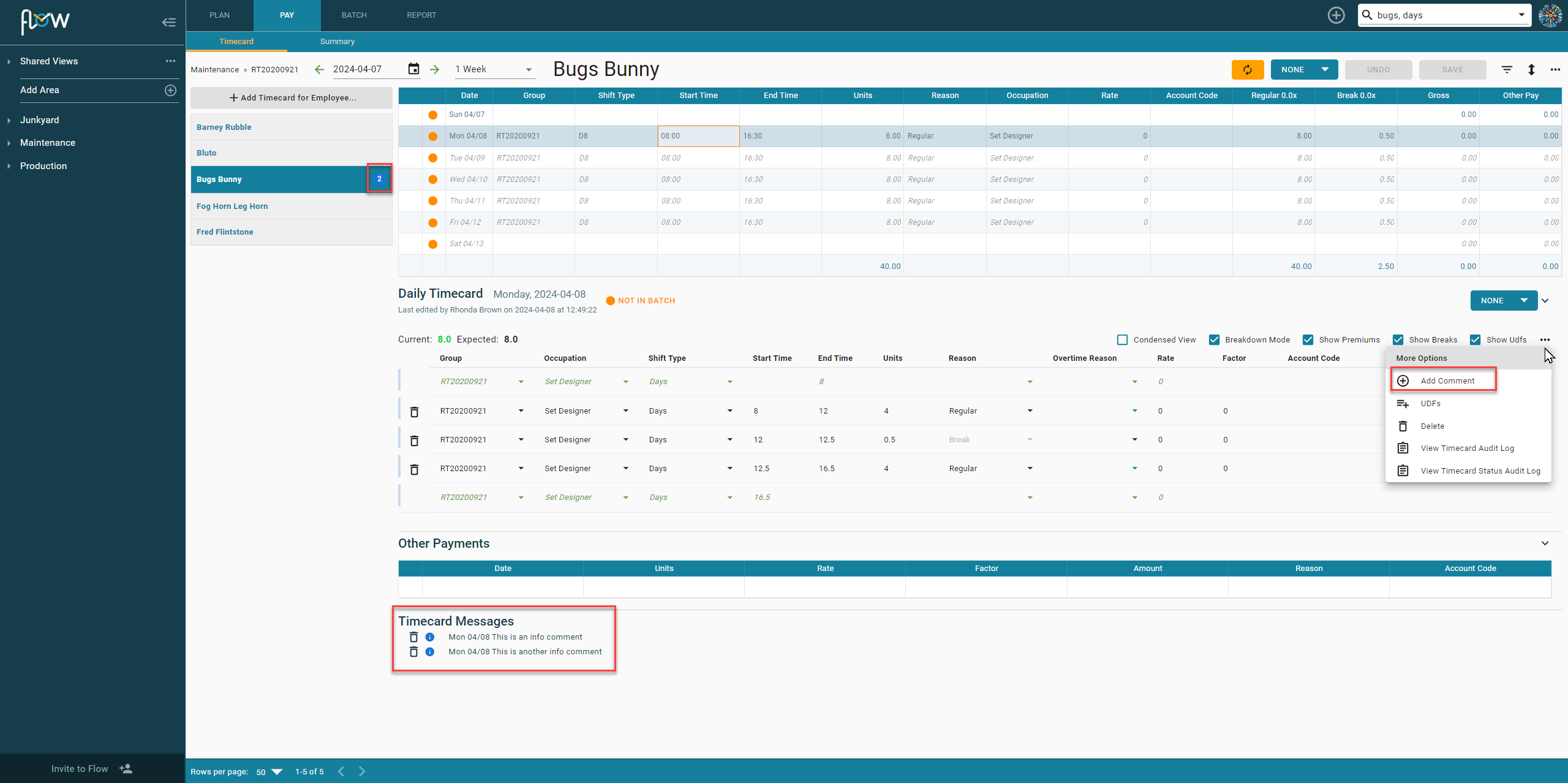
Task: Collapse the Other Payments section
Action: (1545, 543)
